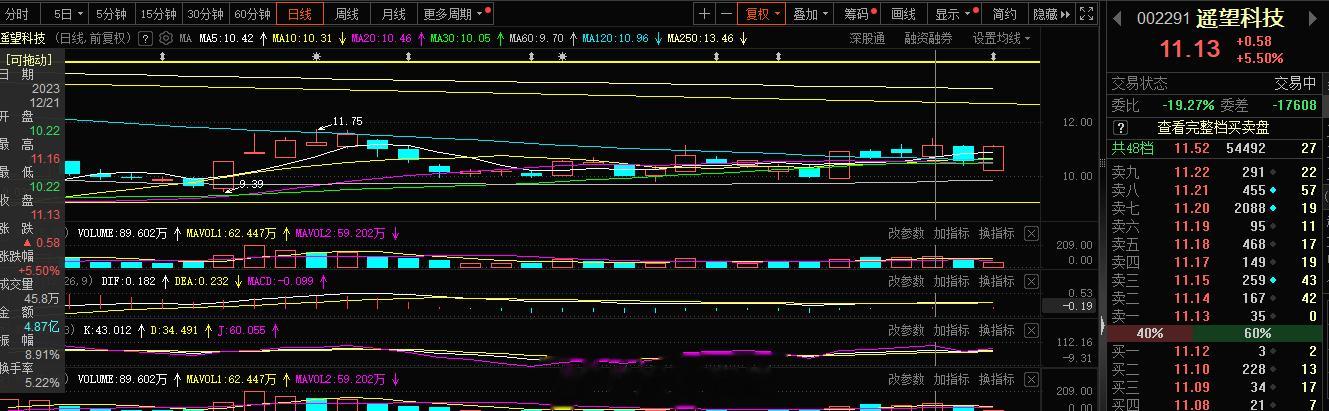This screenshot has height=411, width=1329.
Task: Click the up-down event marker at chart top left
Action: (163, 57)
